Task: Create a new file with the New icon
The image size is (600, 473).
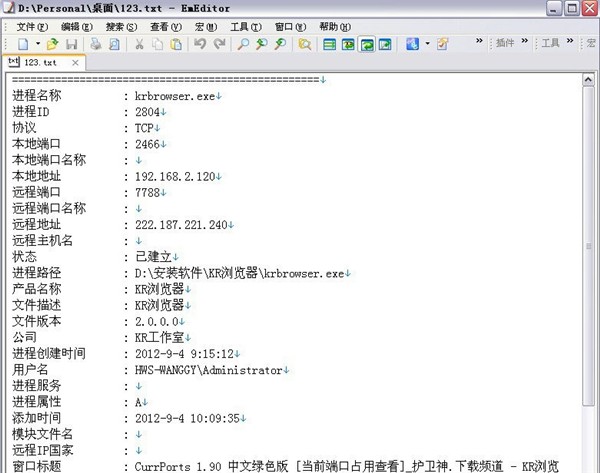Action: point(23,44)
